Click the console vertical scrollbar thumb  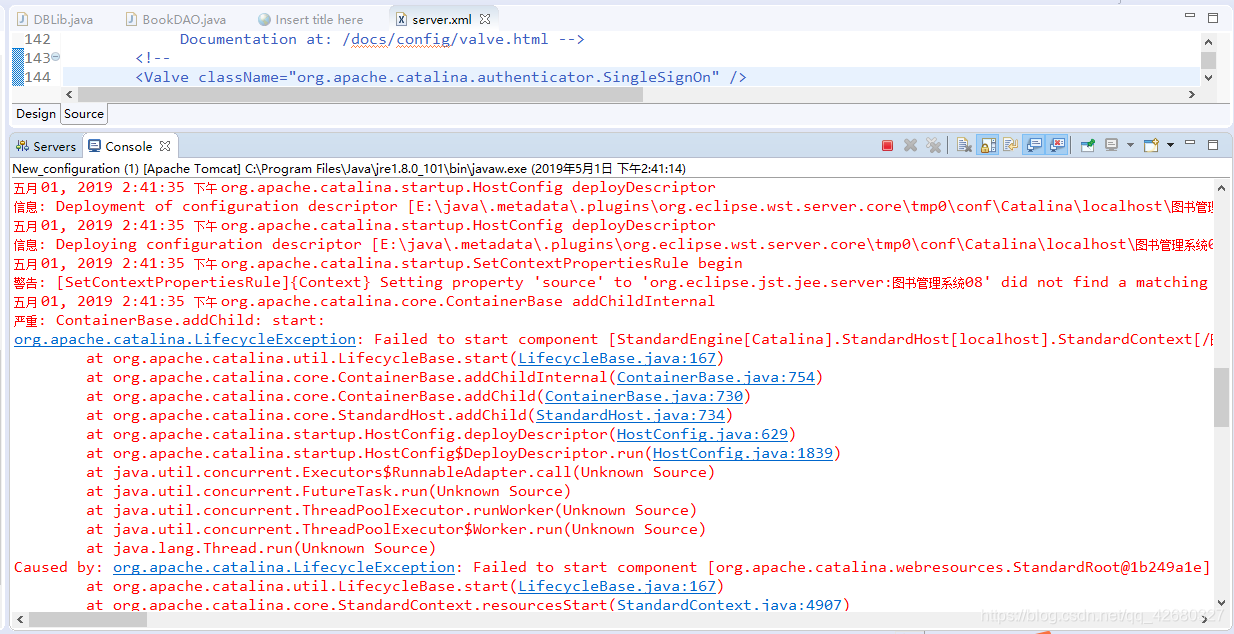1221,397
